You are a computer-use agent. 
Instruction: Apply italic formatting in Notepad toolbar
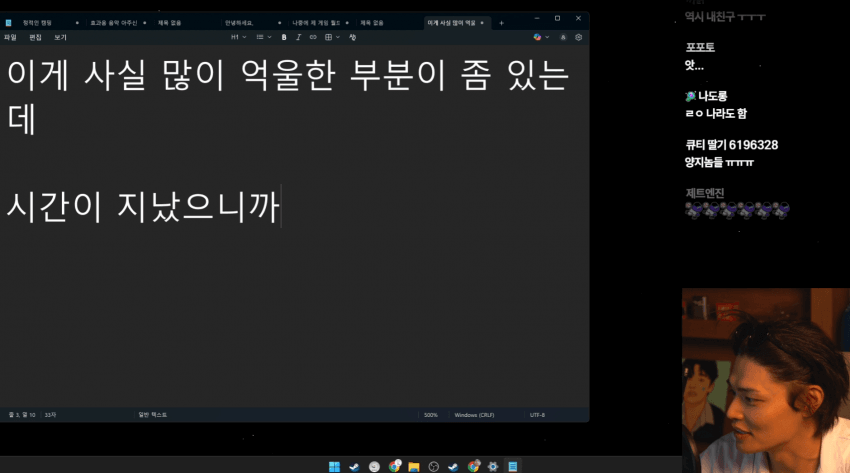298,37
